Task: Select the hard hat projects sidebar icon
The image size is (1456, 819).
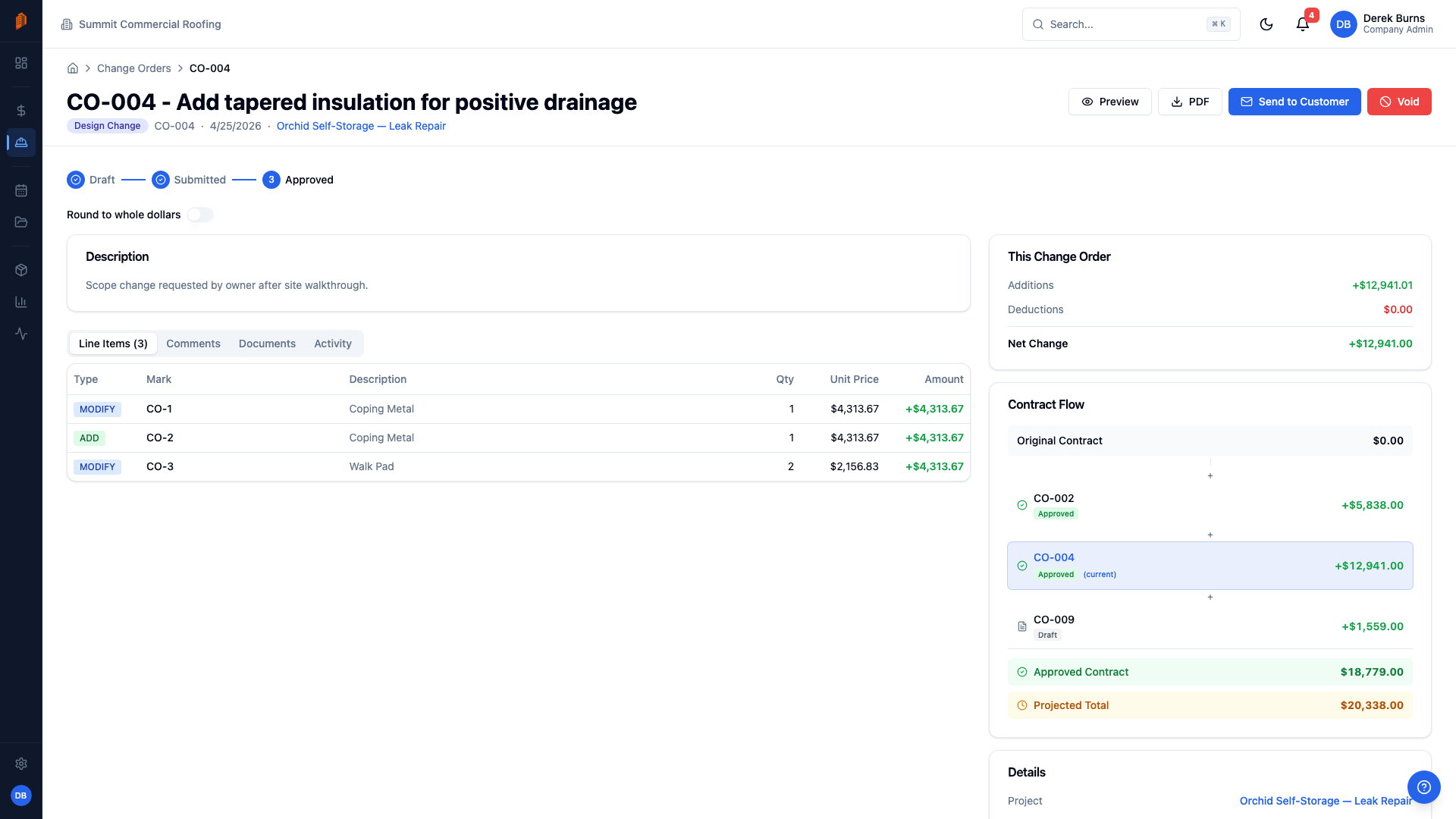Action: 21,143
